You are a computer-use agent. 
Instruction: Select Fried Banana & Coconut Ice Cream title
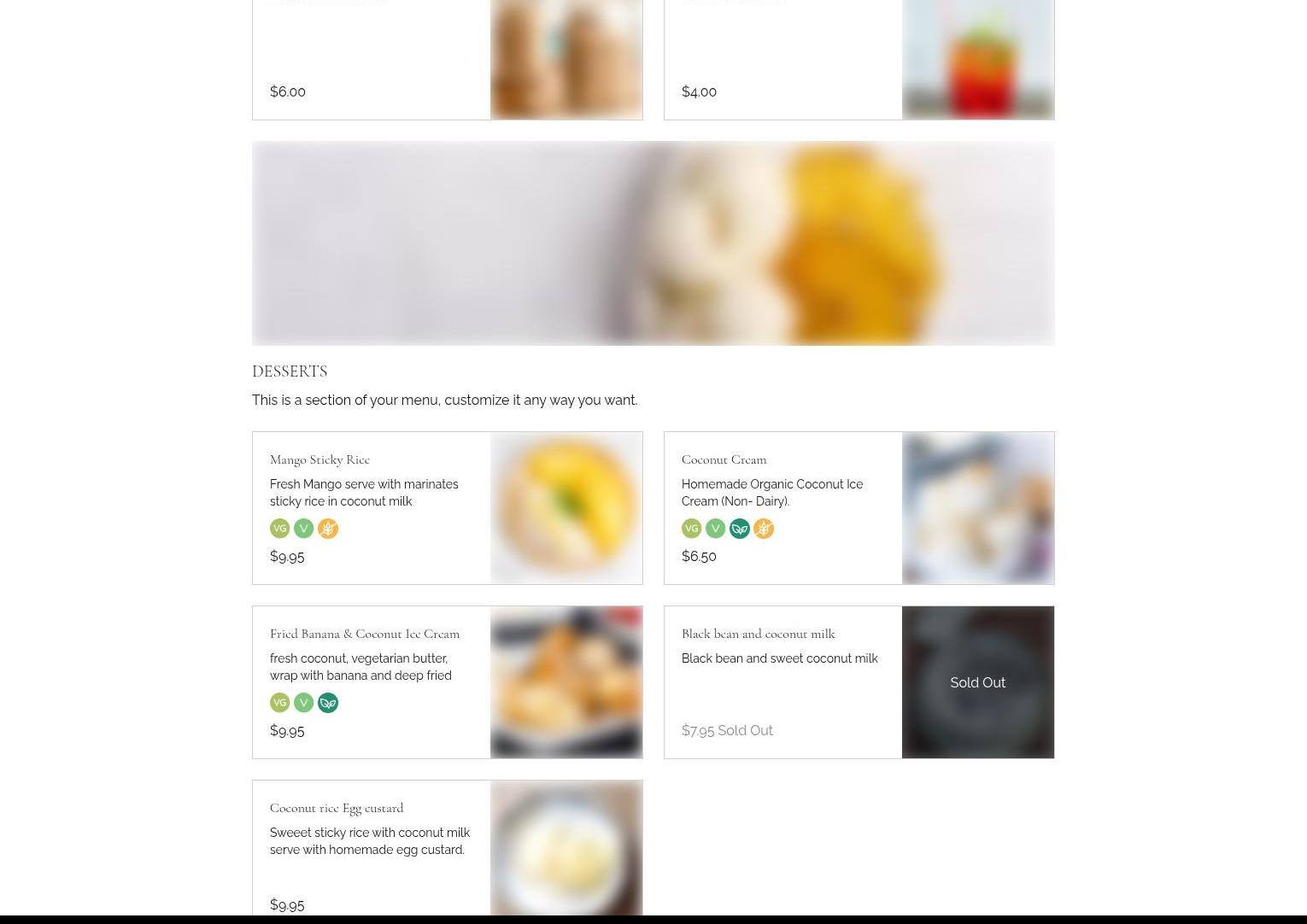365,634
